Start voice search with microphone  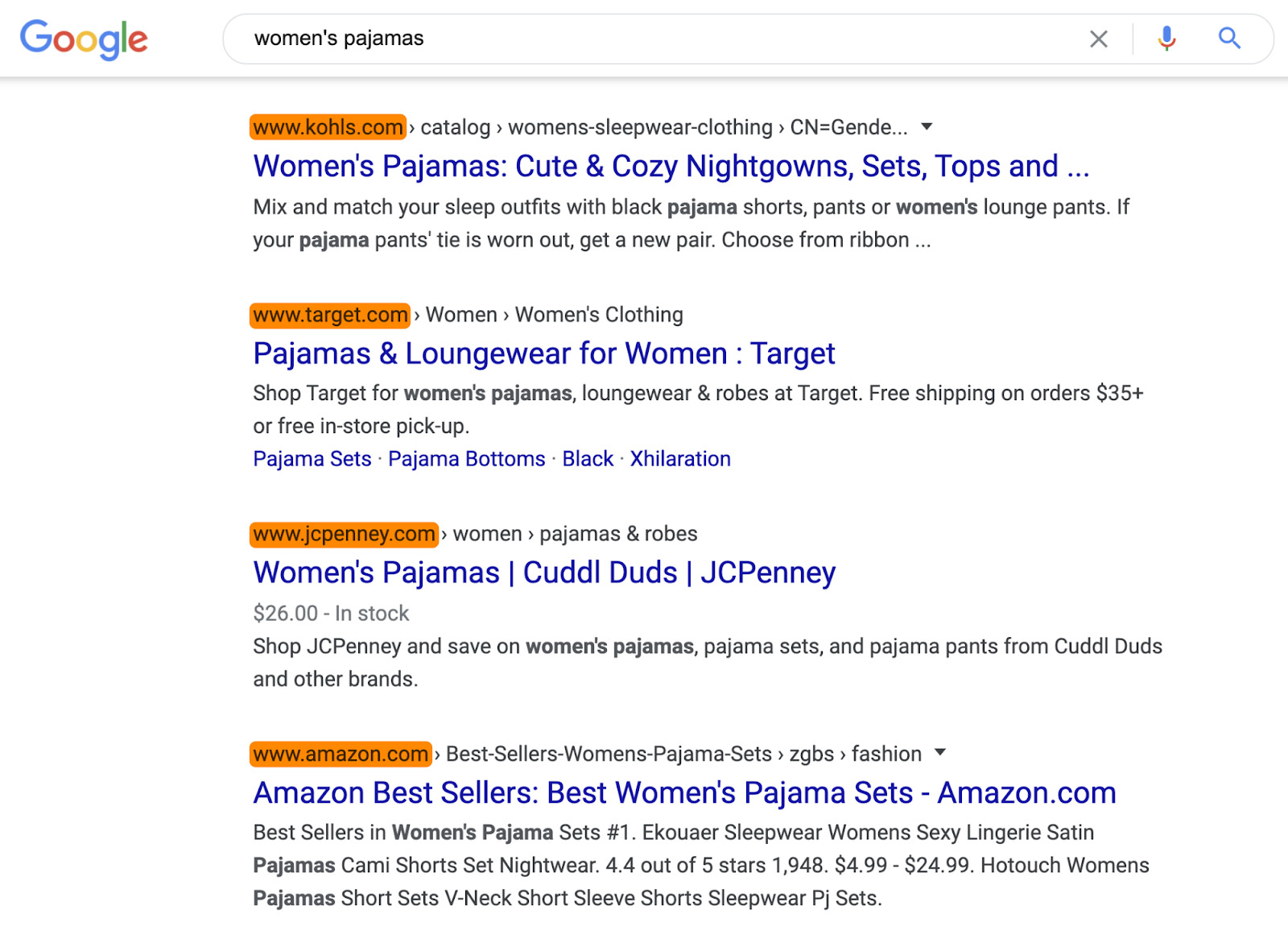coord(1166,39)
